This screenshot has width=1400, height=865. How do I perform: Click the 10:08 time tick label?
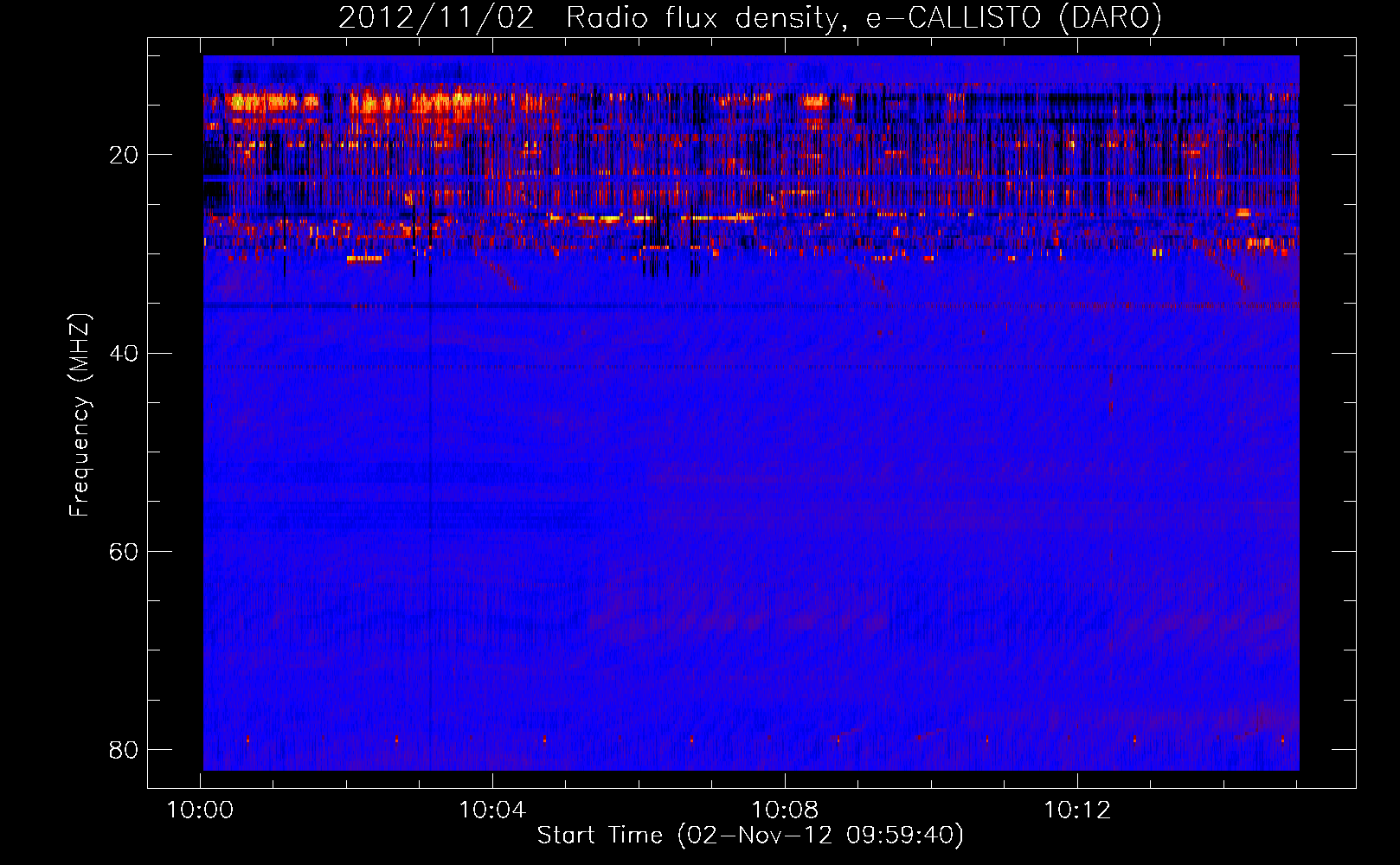[x=785, y=811]
